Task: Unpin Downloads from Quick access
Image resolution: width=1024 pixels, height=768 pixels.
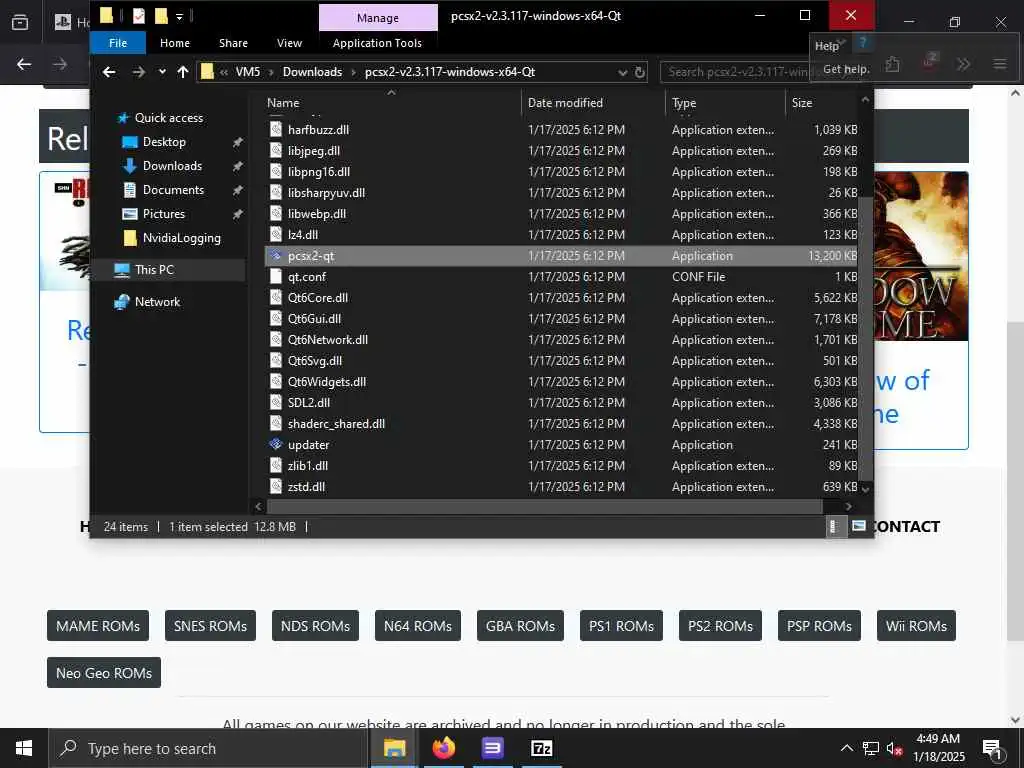Action: (x=237, y=167)
